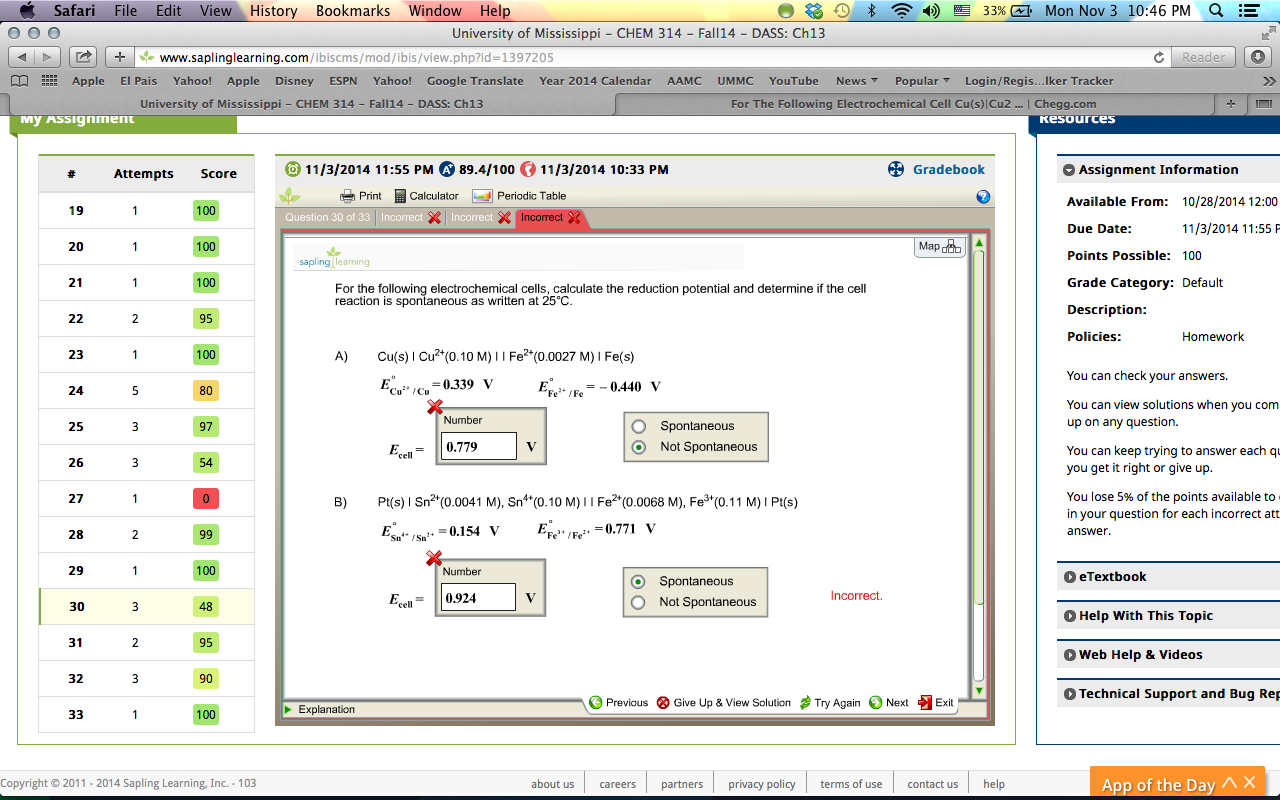Click the blue help question mark icon

983,197
